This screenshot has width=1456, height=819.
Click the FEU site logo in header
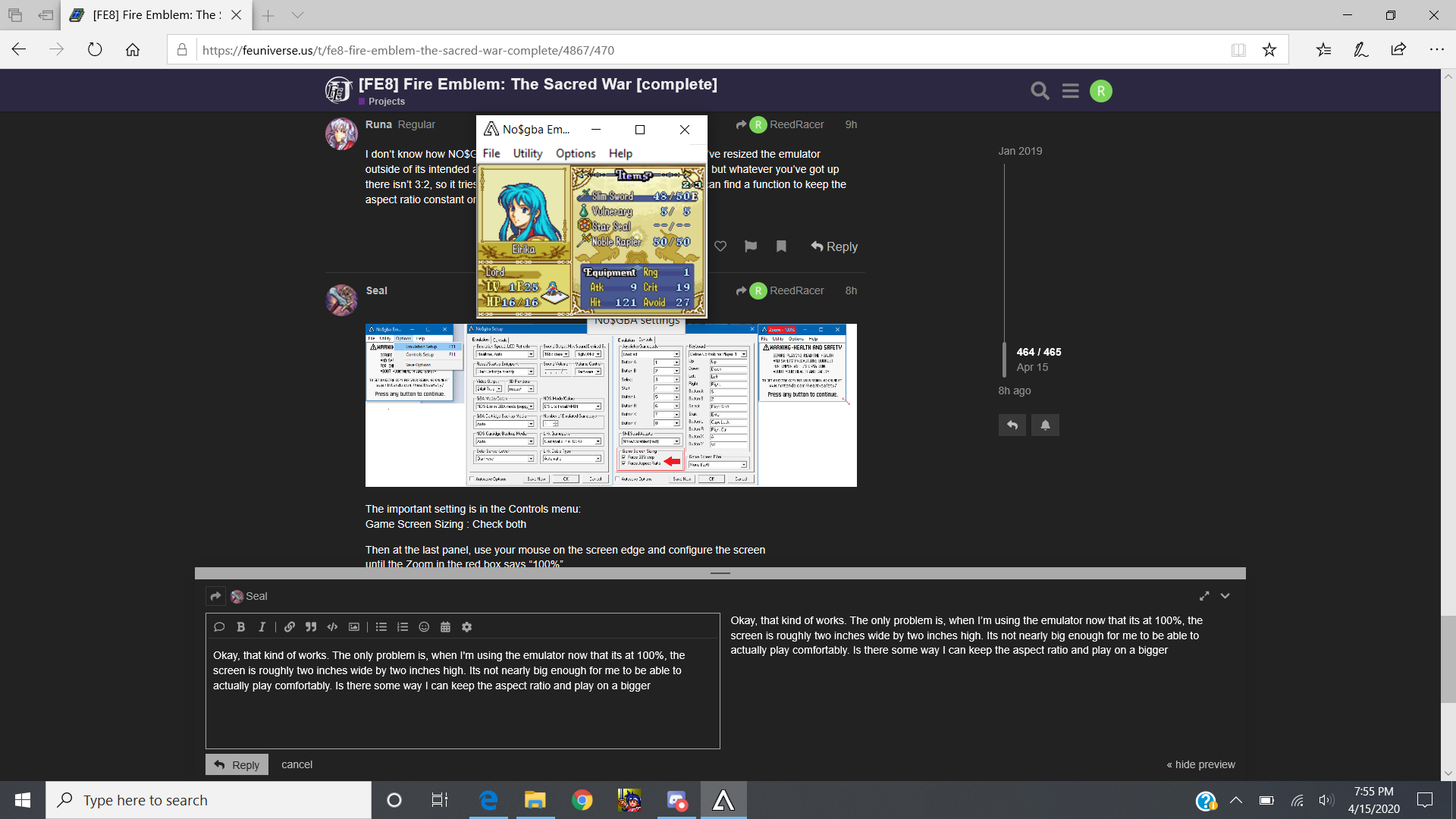point(338,90)
